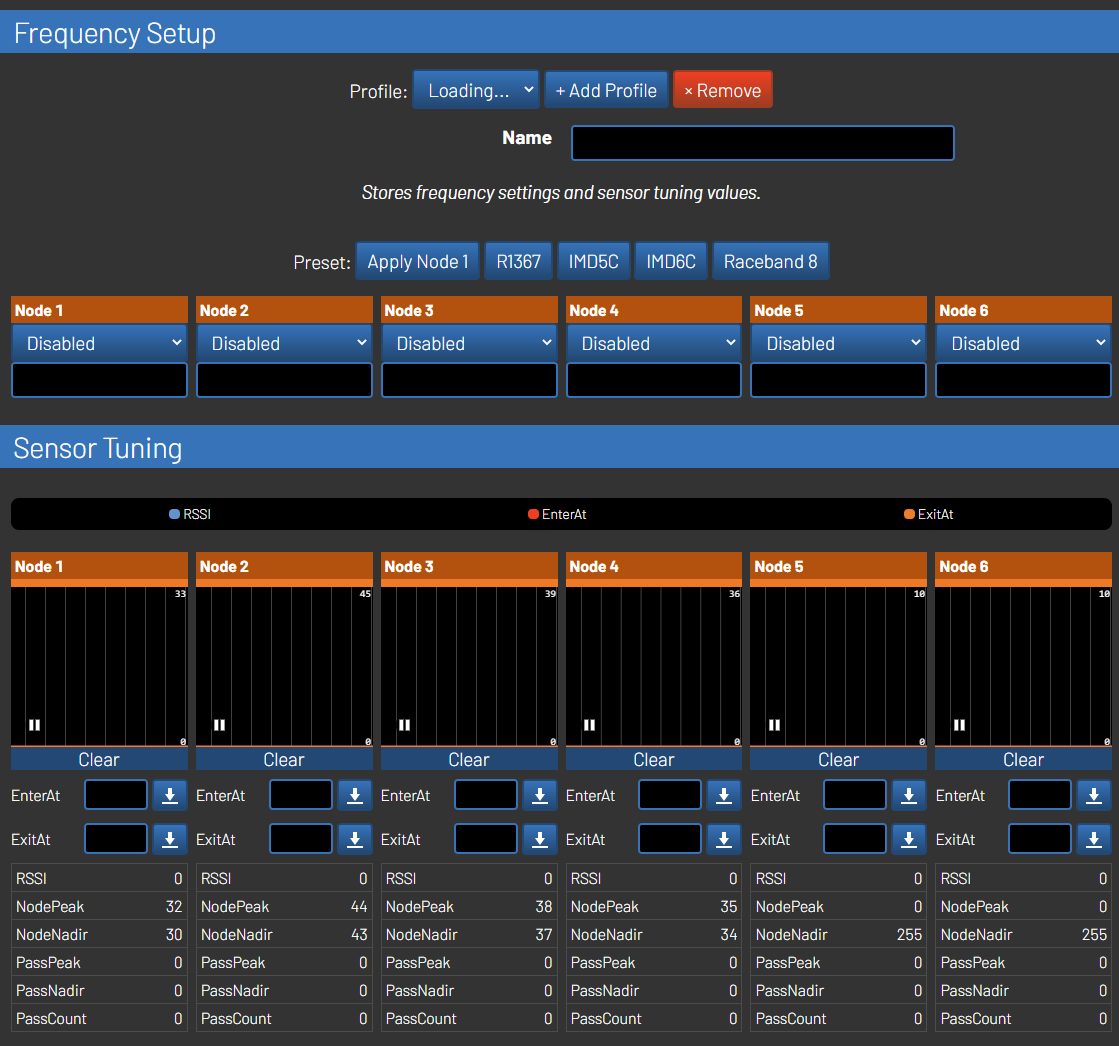Capture current RSSI into Node 1 EnterAt
Image resolution: width=1119 pixels, height=1046 pixels.
(169, 795)
